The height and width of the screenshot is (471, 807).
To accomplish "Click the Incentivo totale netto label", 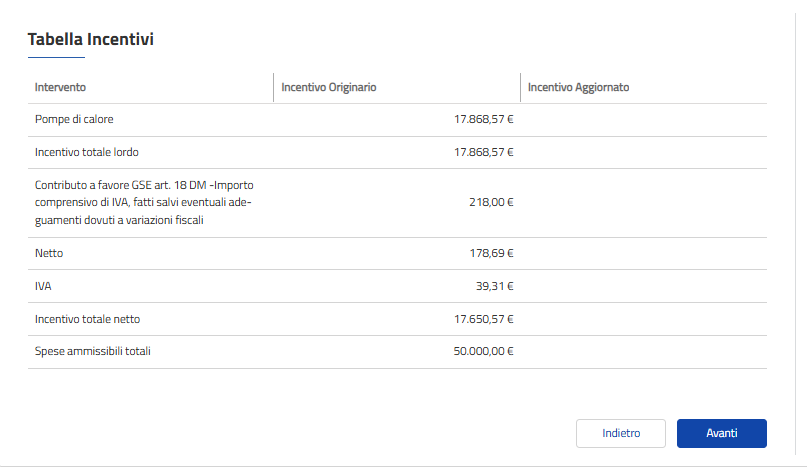I will (x=87, y=319).
